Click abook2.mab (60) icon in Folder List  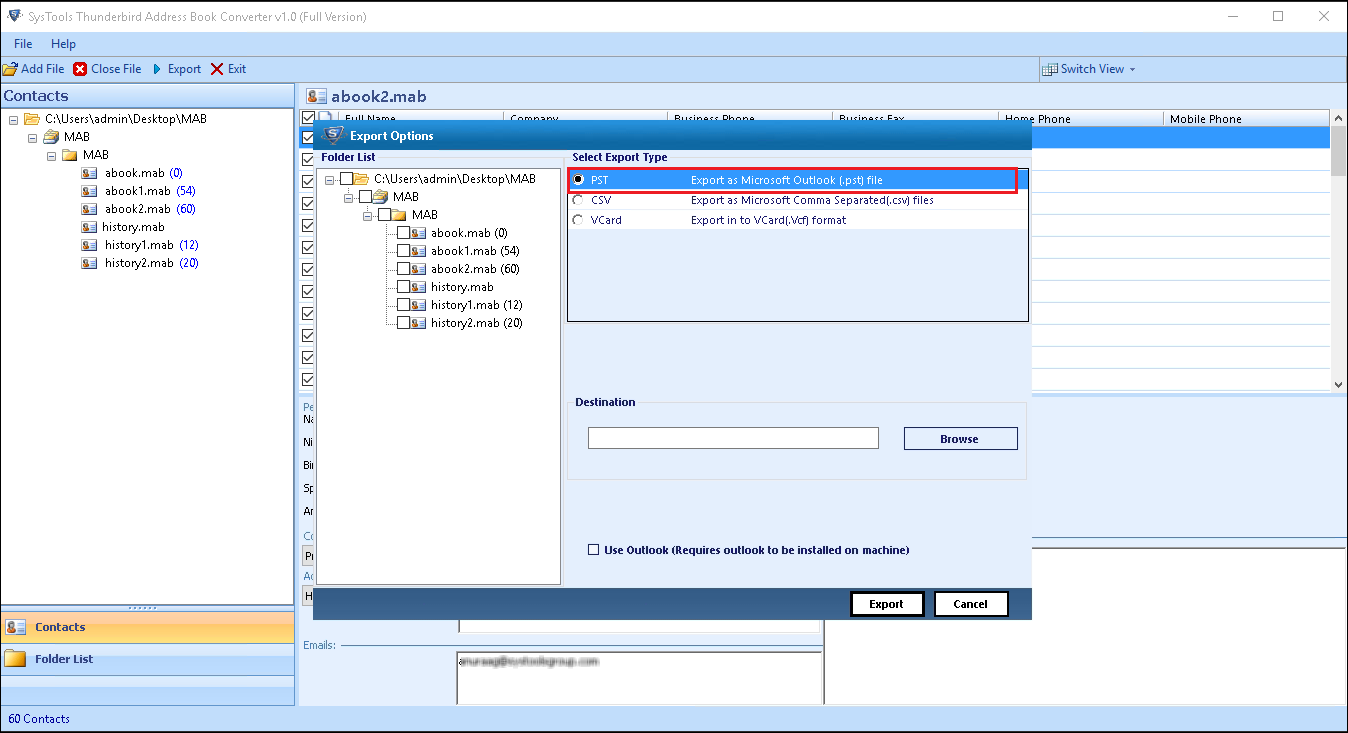[x=419, y=269]
